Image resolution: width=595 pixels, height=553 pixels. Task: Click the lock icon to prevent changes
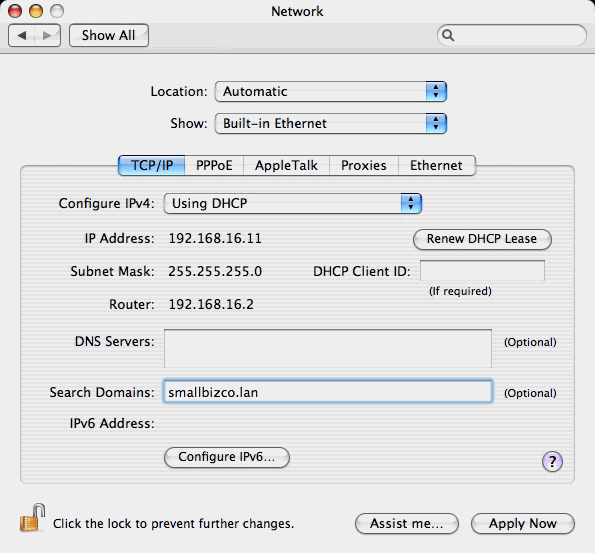32,518
